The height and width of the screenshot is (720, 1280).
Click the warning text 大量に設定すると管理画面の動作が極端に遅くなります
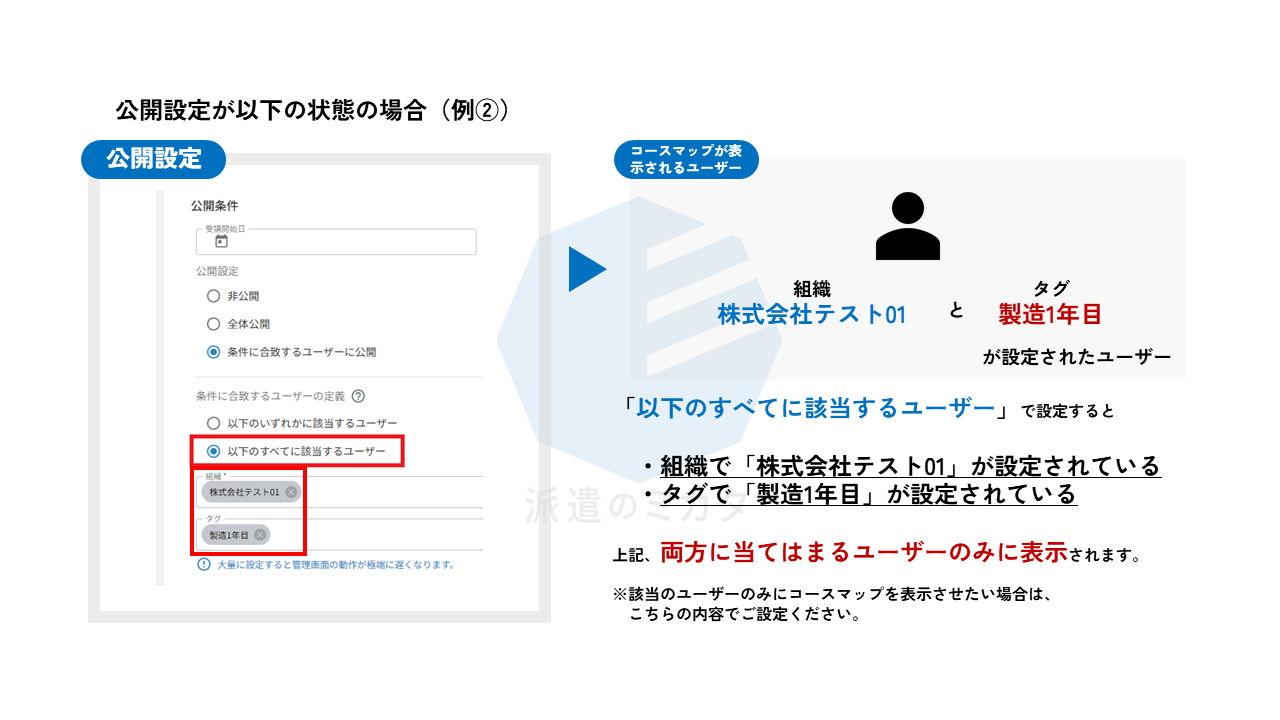point(335,564)
